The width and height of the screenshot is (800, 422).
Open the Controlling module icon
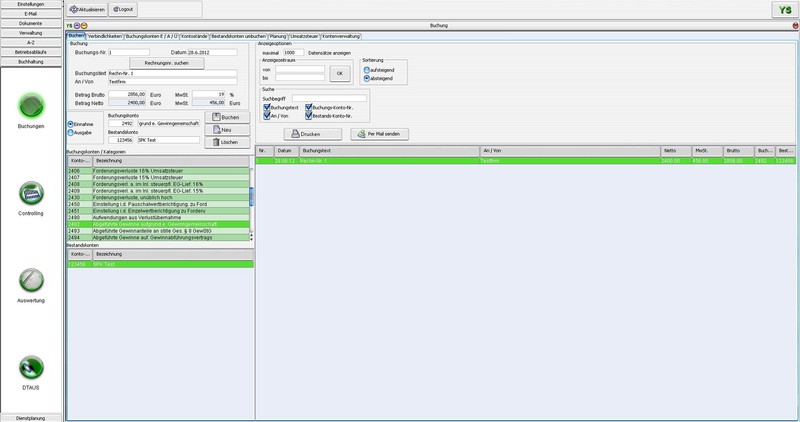pyautogui.click(x=31, y=193)
